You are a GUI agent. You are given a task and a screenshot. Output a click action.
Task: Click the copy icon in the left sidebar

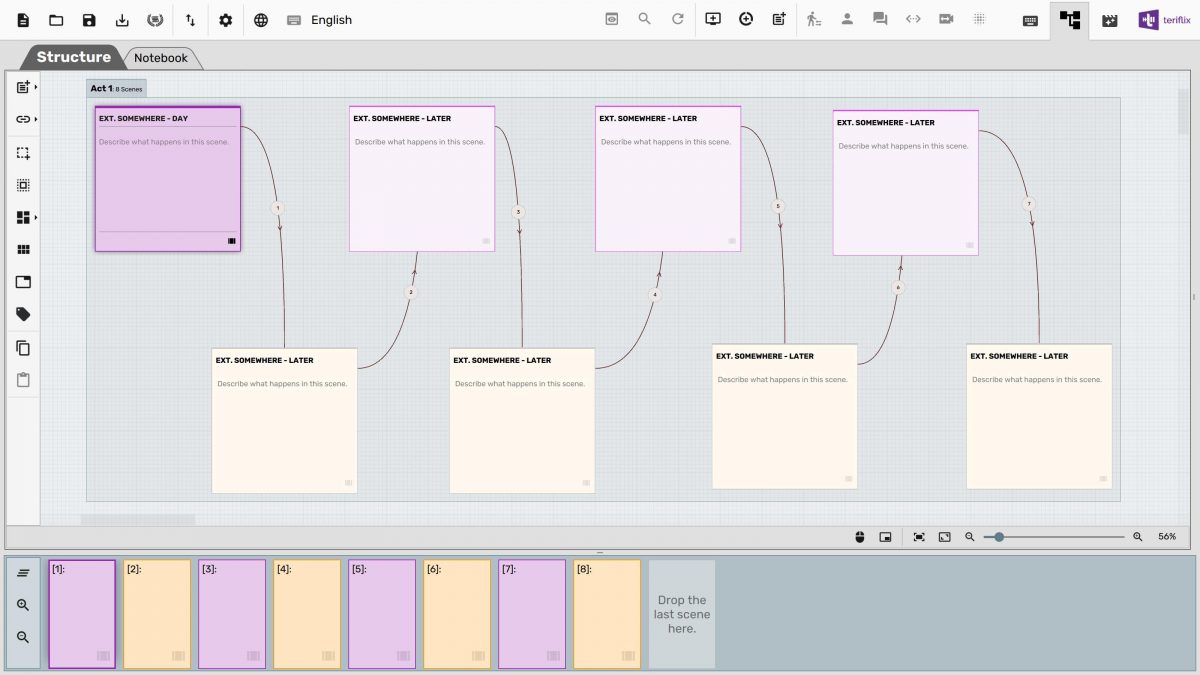pos(22,347)
